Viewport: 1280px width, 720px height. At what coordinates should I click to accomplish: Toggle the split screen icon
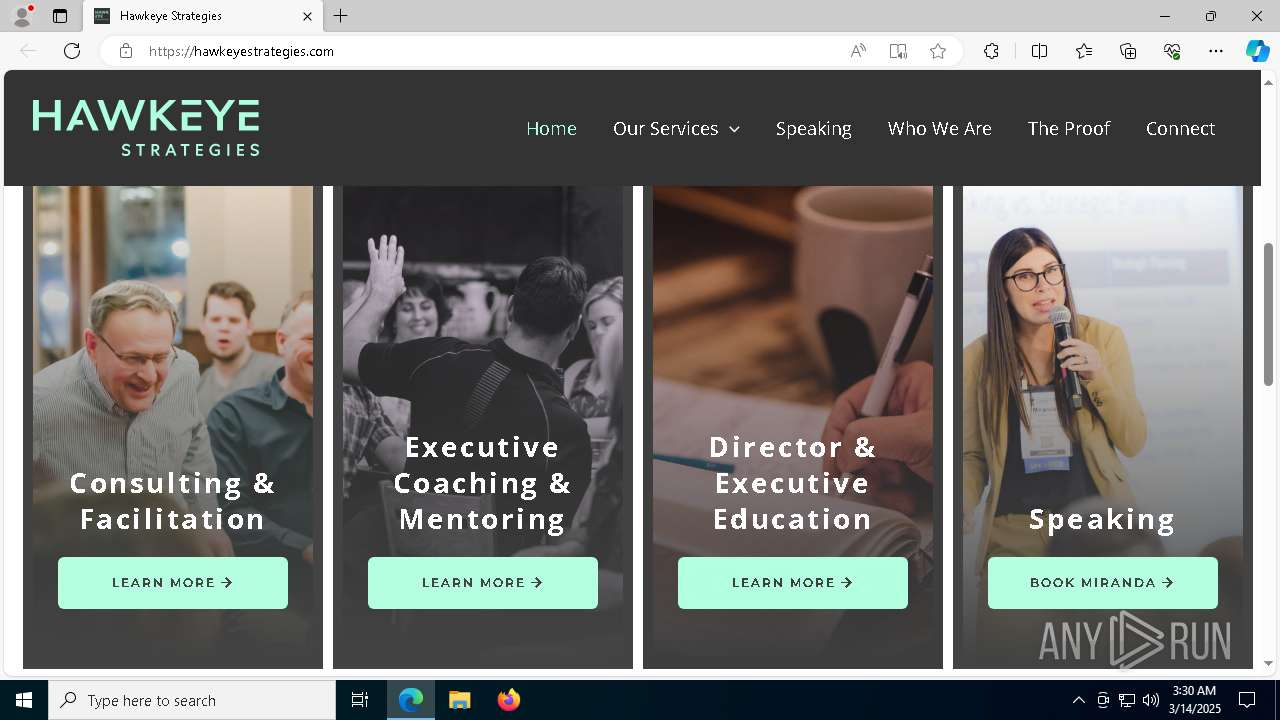coord(1039,51)
